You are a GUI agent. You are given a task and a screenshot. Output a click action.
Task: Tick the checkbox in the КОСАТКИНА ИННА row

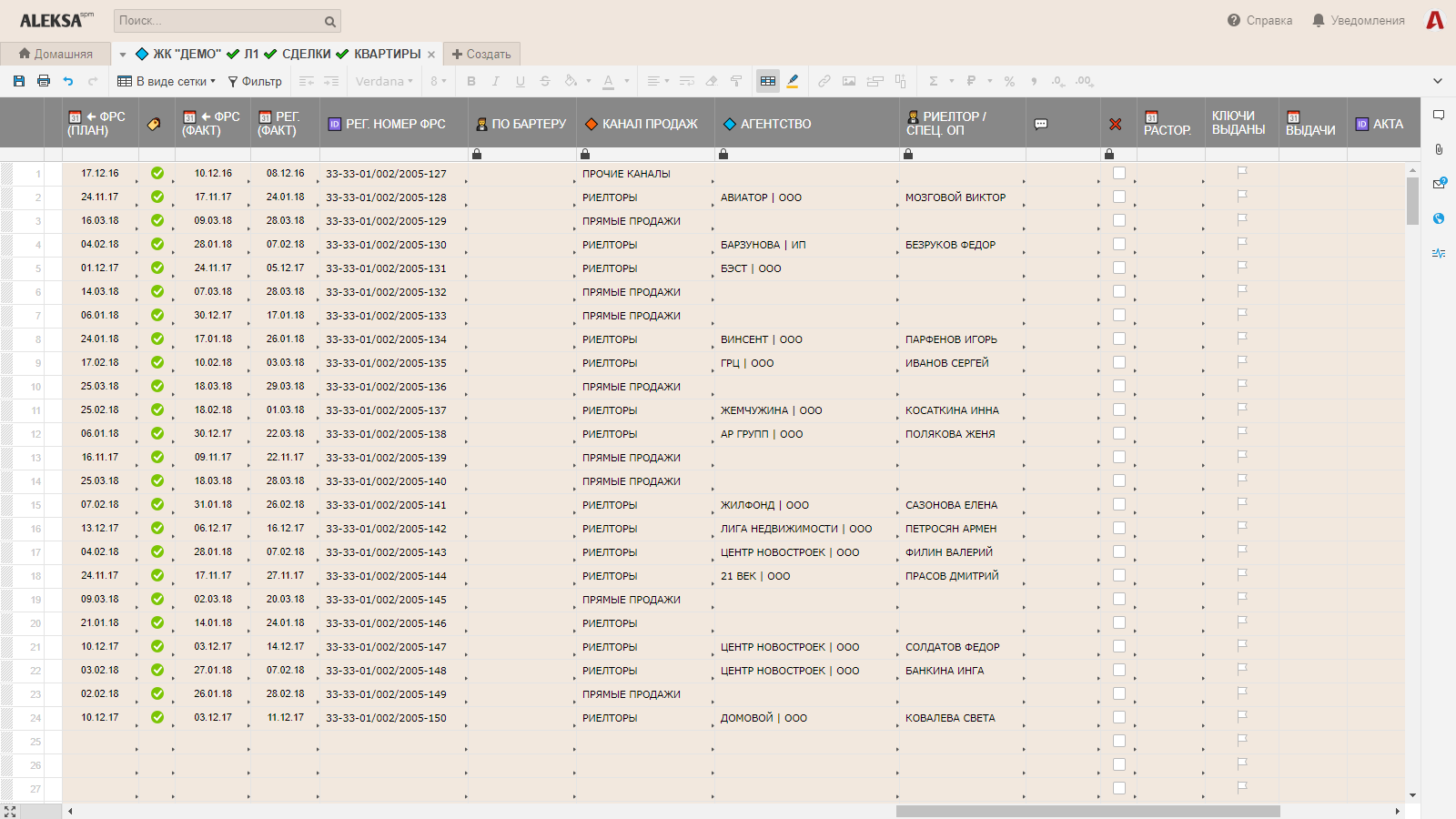click(x=1119, y=409)
